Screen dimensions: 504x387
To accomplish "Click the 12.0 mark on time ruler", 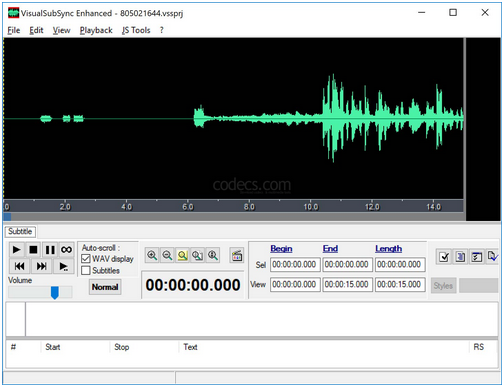I will pos(372,207).
